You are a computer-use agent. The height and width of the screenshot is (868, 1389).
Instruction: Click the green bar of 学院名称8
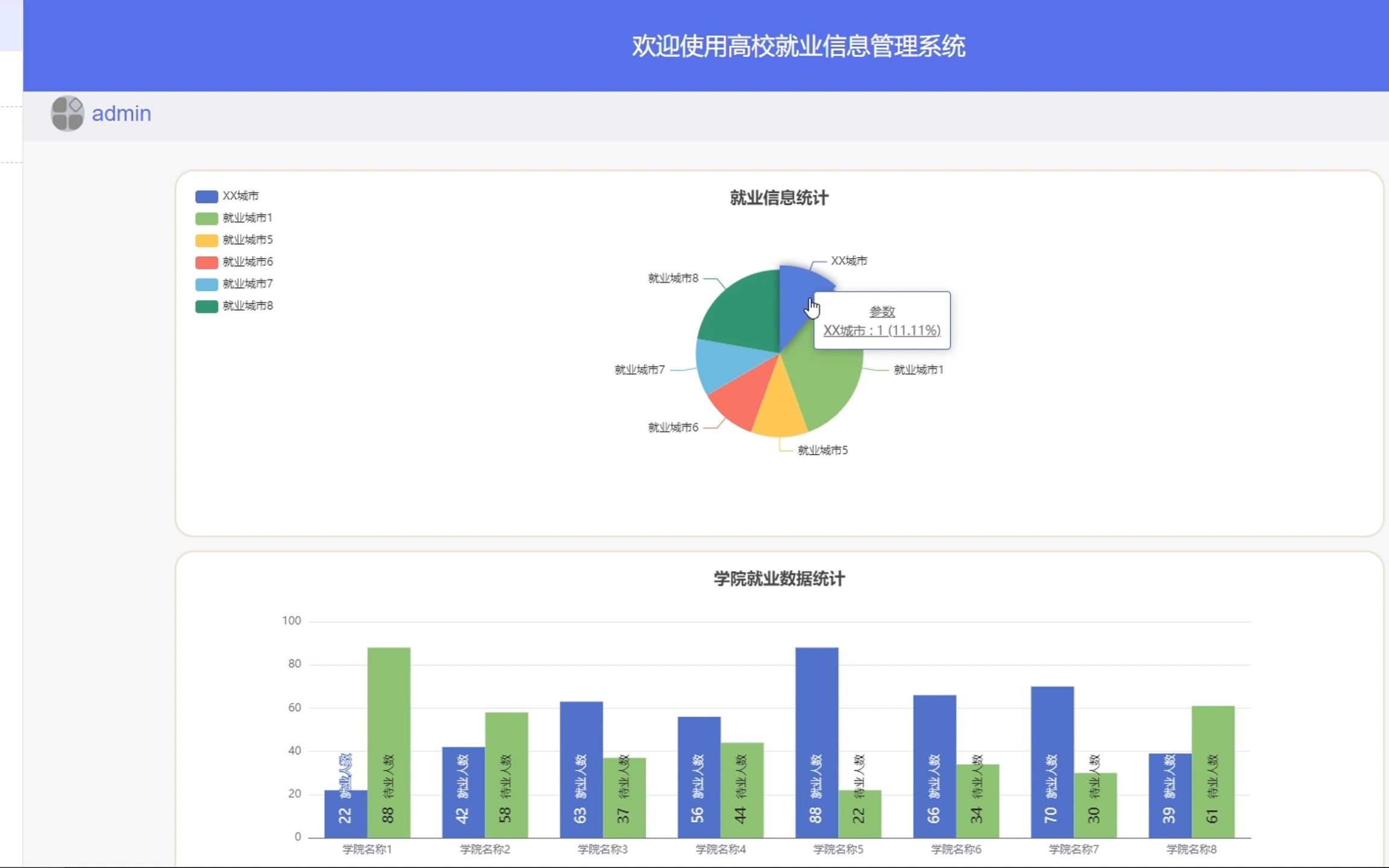(x=1213, y=772)
